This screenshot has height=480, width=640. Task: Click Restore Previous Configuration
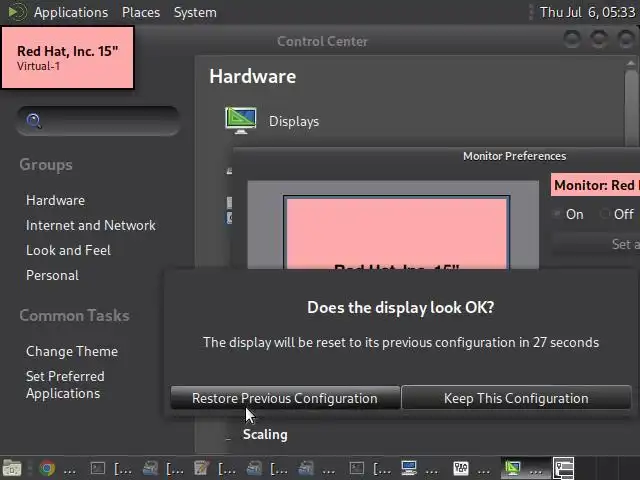(x=285, y=398)
